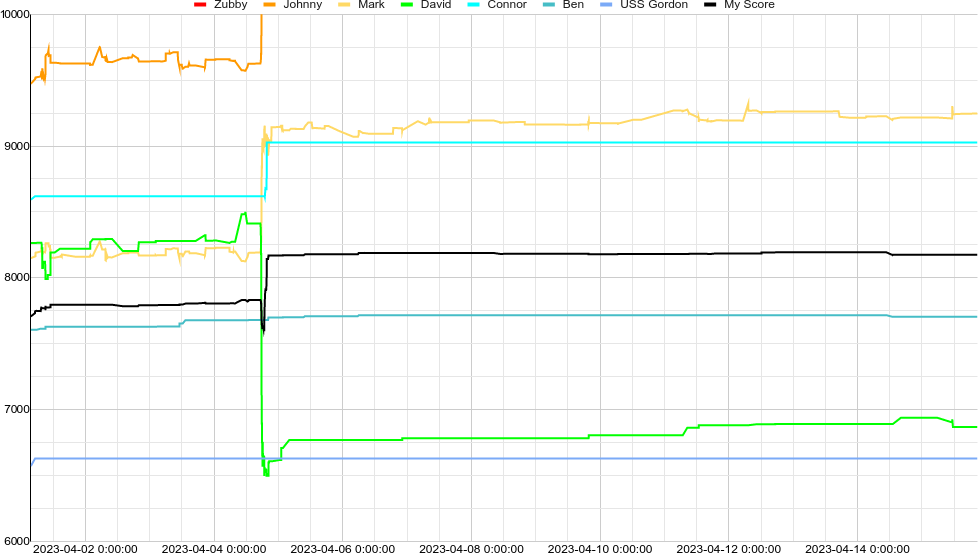978x553 pixels.
Task: Toggle Connor series in the legend
Action: (x=507, y=4)
